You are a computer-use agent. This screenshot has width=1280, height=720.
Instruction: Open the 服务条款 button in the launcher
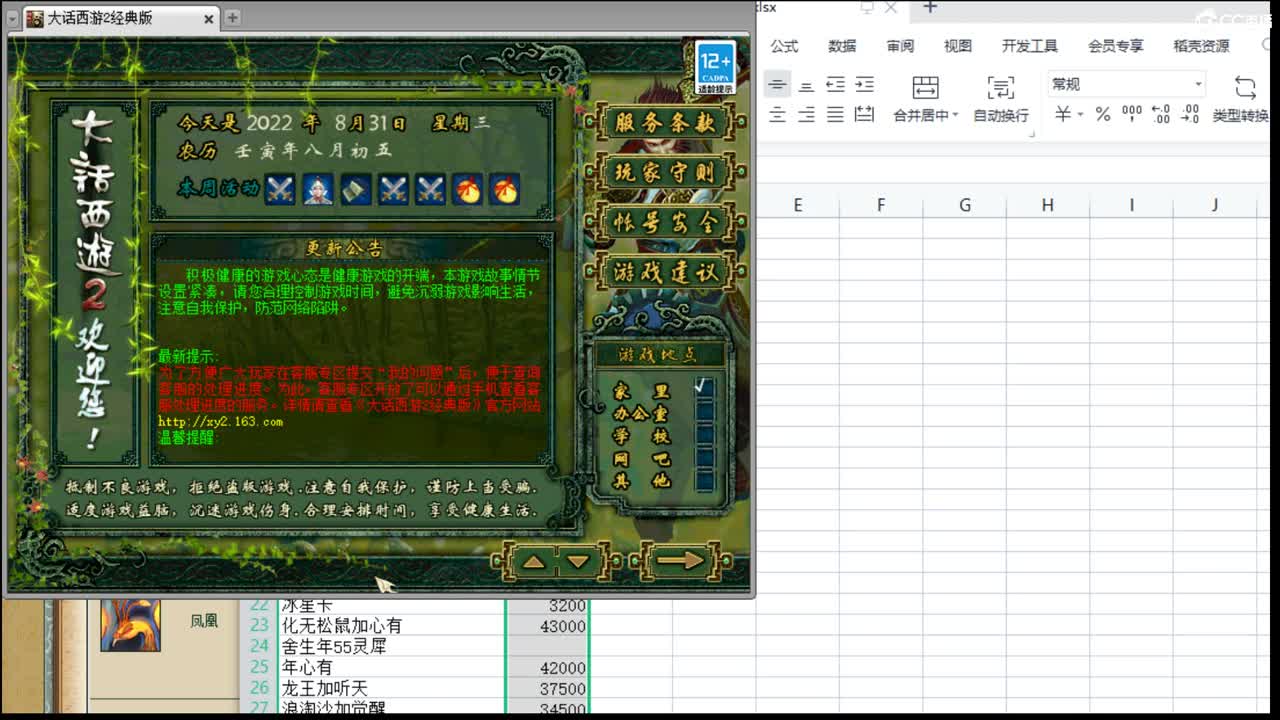pos(664,122)
